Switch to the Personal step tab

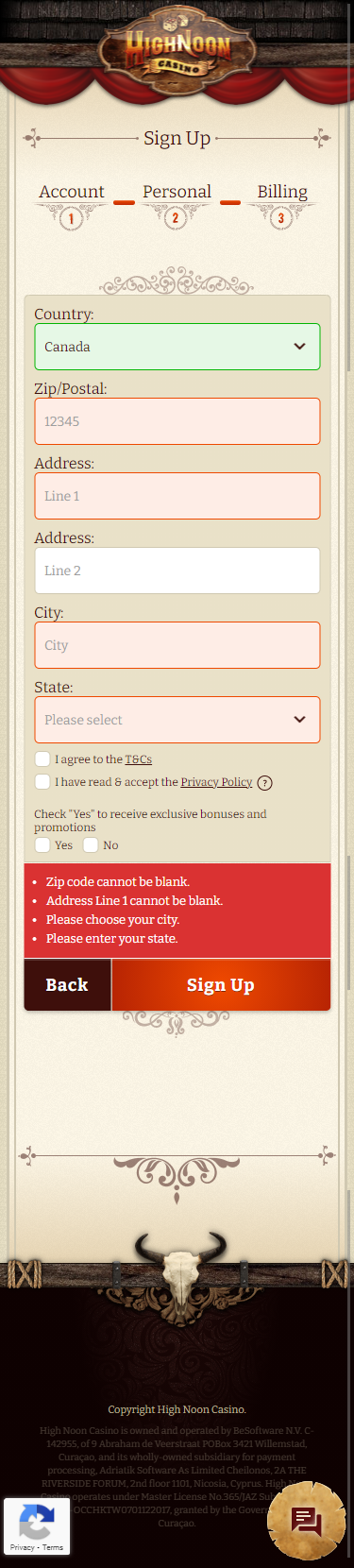(x=177, y=192)
